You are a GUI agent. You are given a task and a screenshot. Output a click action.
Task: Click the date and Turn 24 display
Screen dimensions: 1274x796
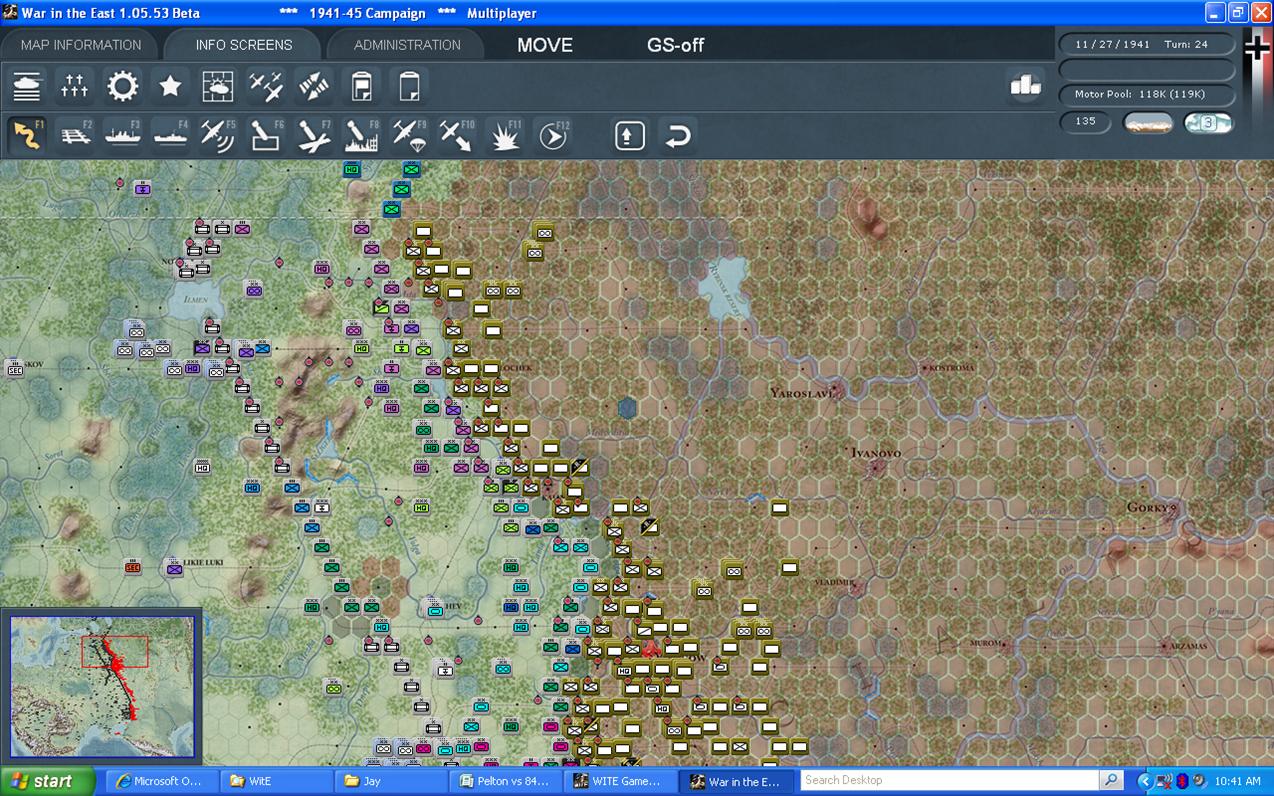coord(1146,44)
